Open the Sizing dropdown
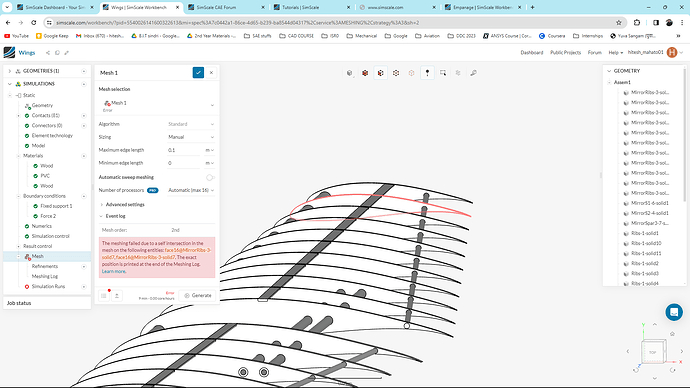The image size is (690, 388). tap(191, 137)
